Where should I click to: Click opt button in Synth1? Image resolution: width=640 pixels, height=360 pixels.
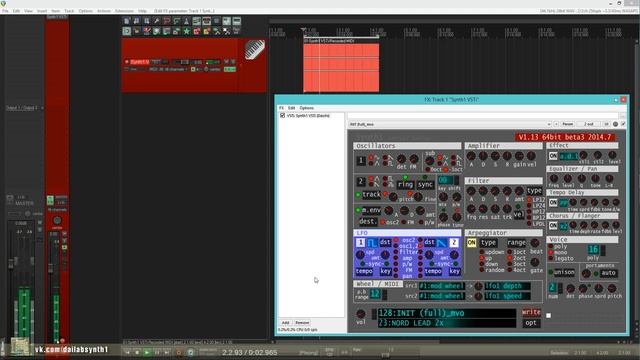pos(531,323)
